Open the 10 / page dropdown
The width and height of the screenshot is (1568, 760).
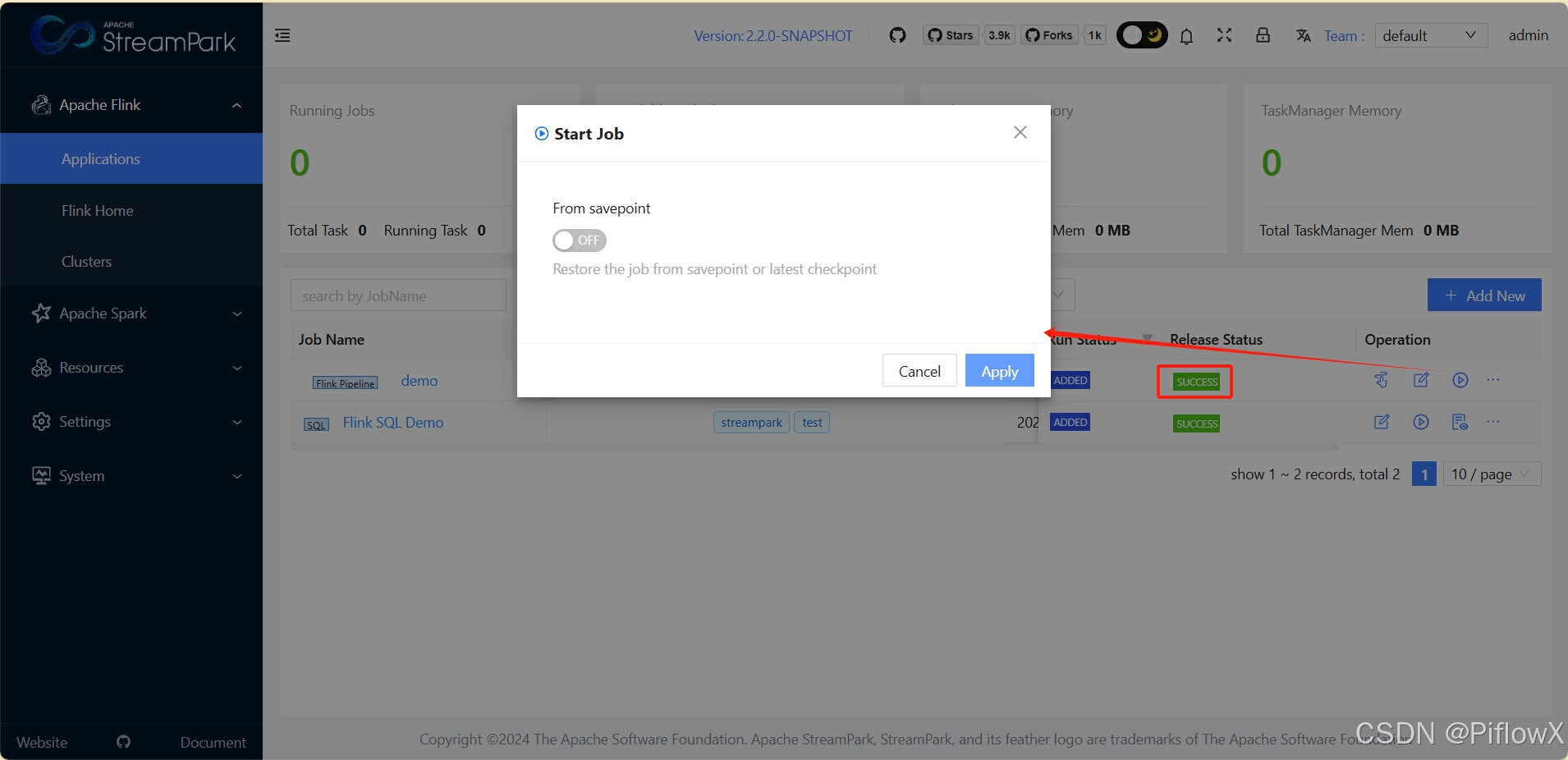[1492, 474]
